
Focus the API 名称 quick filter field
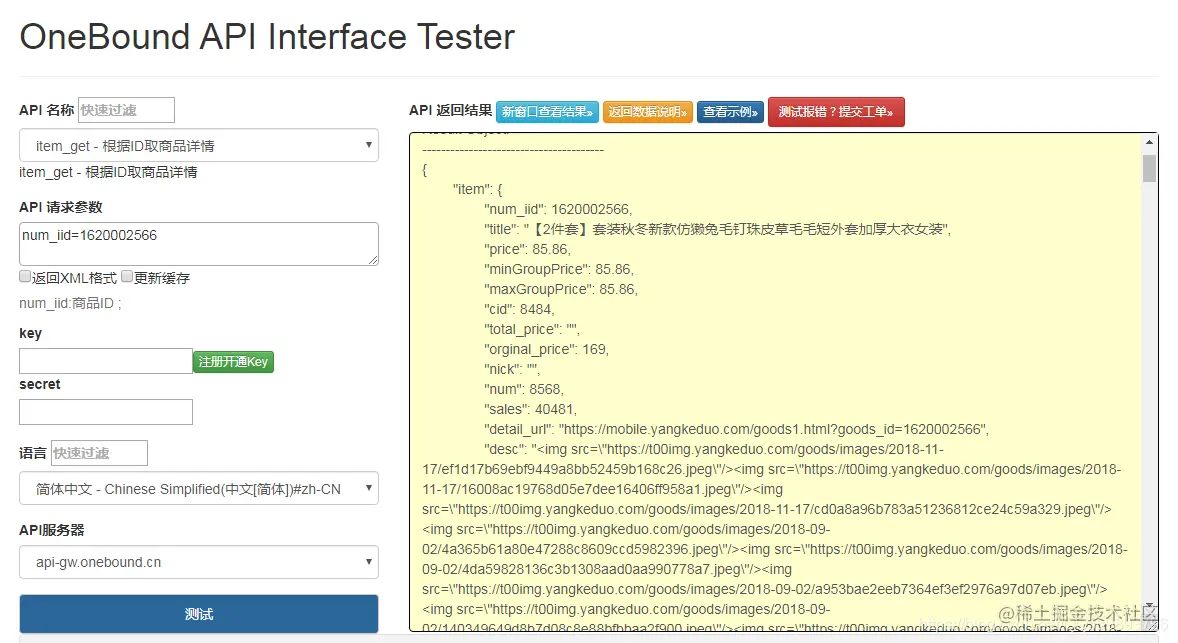(126, 110)
